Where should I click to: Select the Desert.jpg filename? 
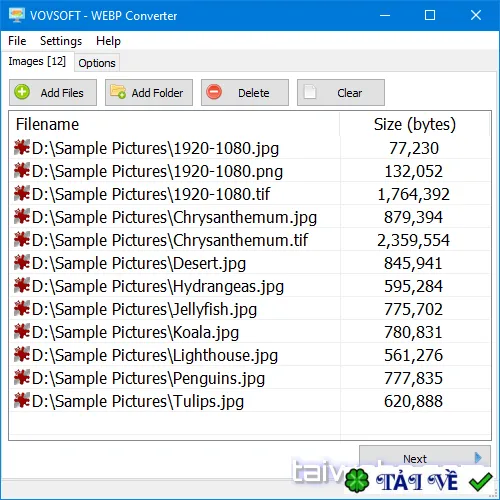(x=139, y=263)
